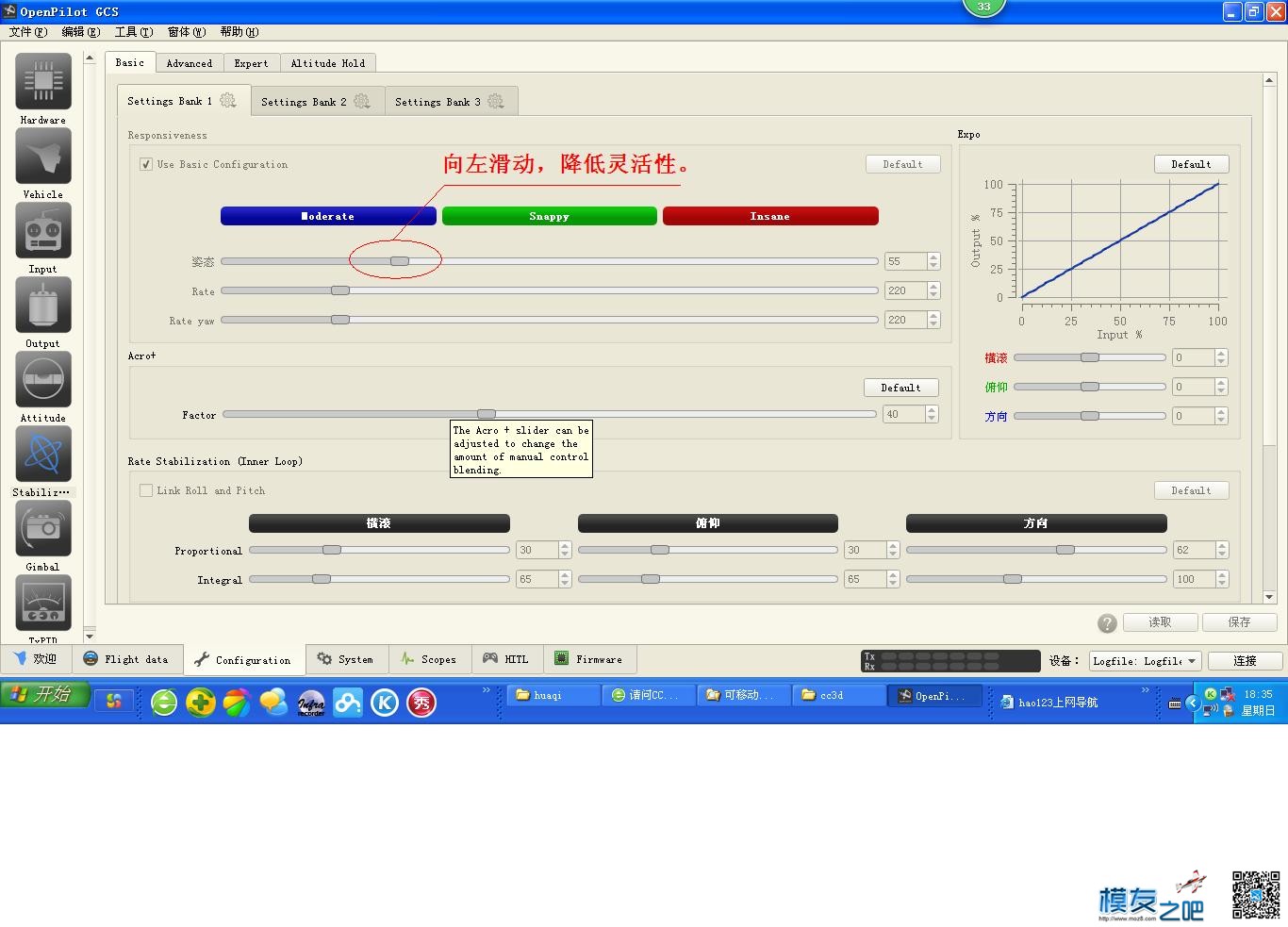Open the Gimbal configuration panel
1288x927 pixels.
pos(43,529)
